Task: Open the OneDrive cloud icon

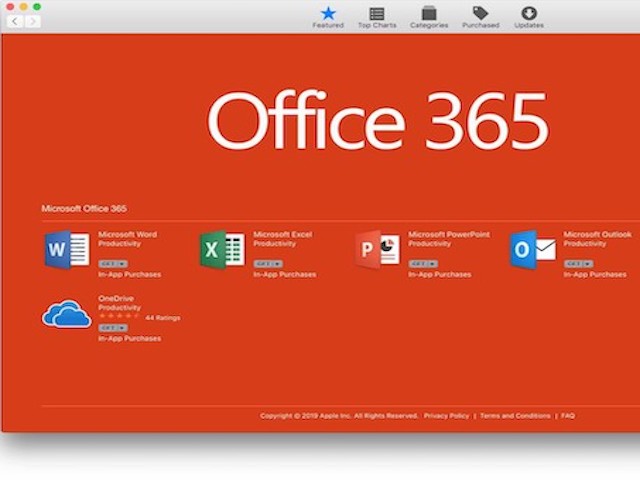Action: coord(66,314)
